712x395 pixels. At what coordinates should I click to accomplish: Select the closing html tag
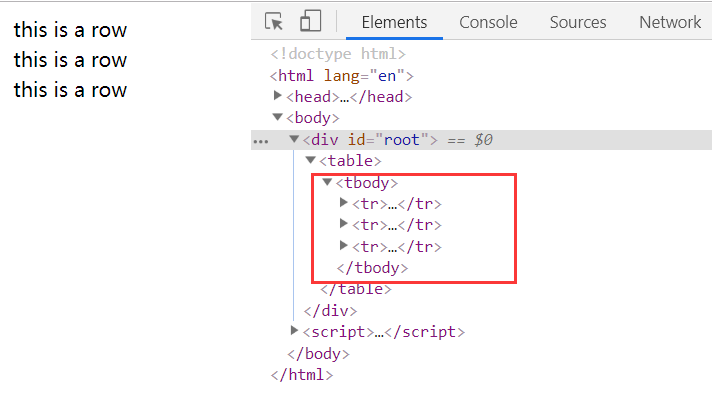[302, 375]
